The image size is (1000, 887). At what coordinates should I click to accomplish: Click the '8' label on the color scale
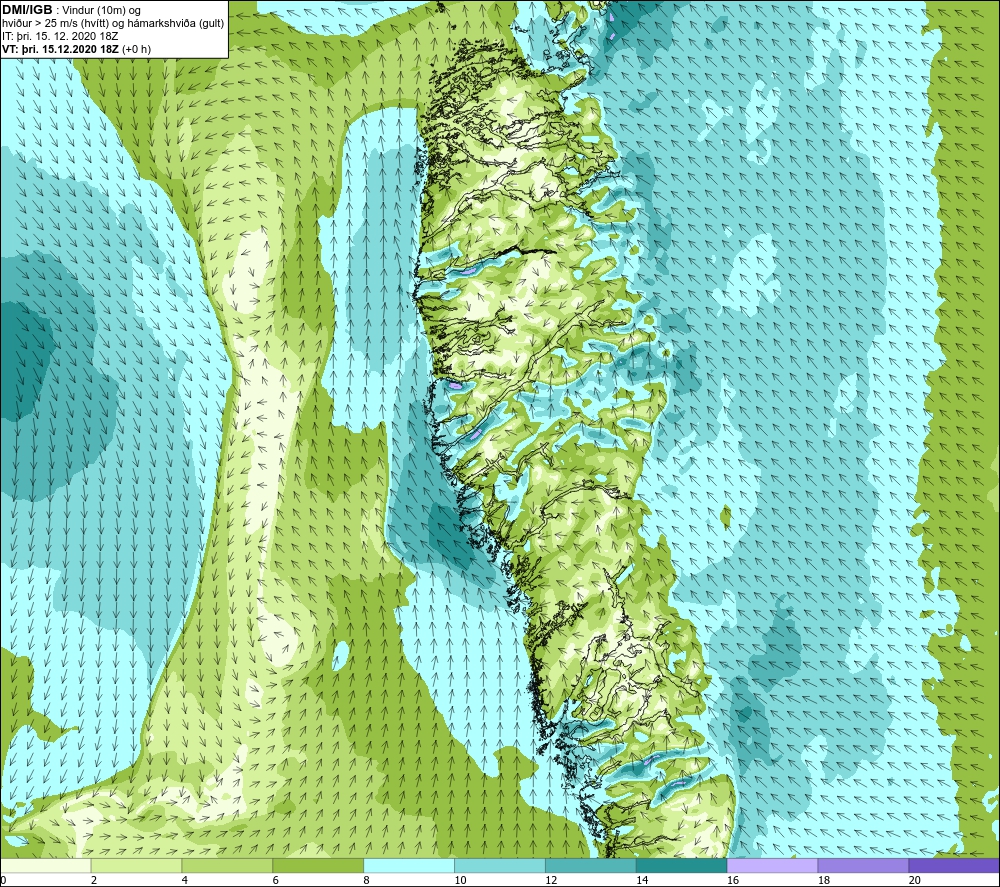click(x=367, y=880)
